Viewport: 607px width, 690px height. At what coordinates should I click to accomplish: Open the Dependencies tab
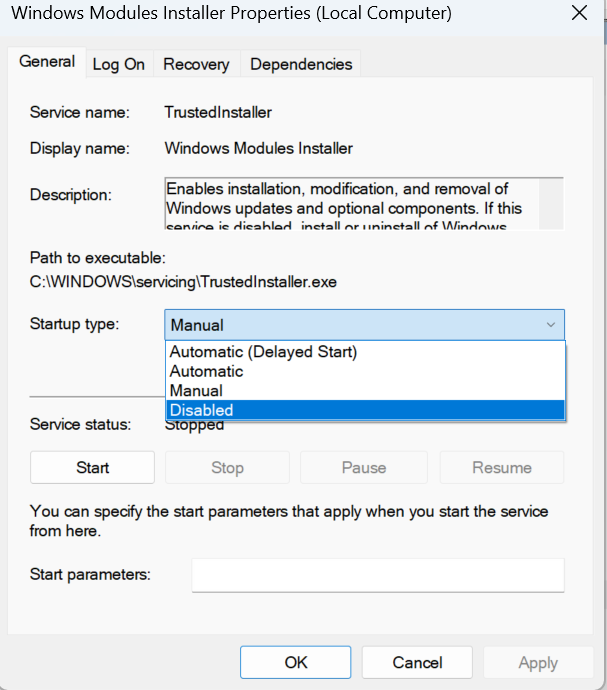(301, 64)
